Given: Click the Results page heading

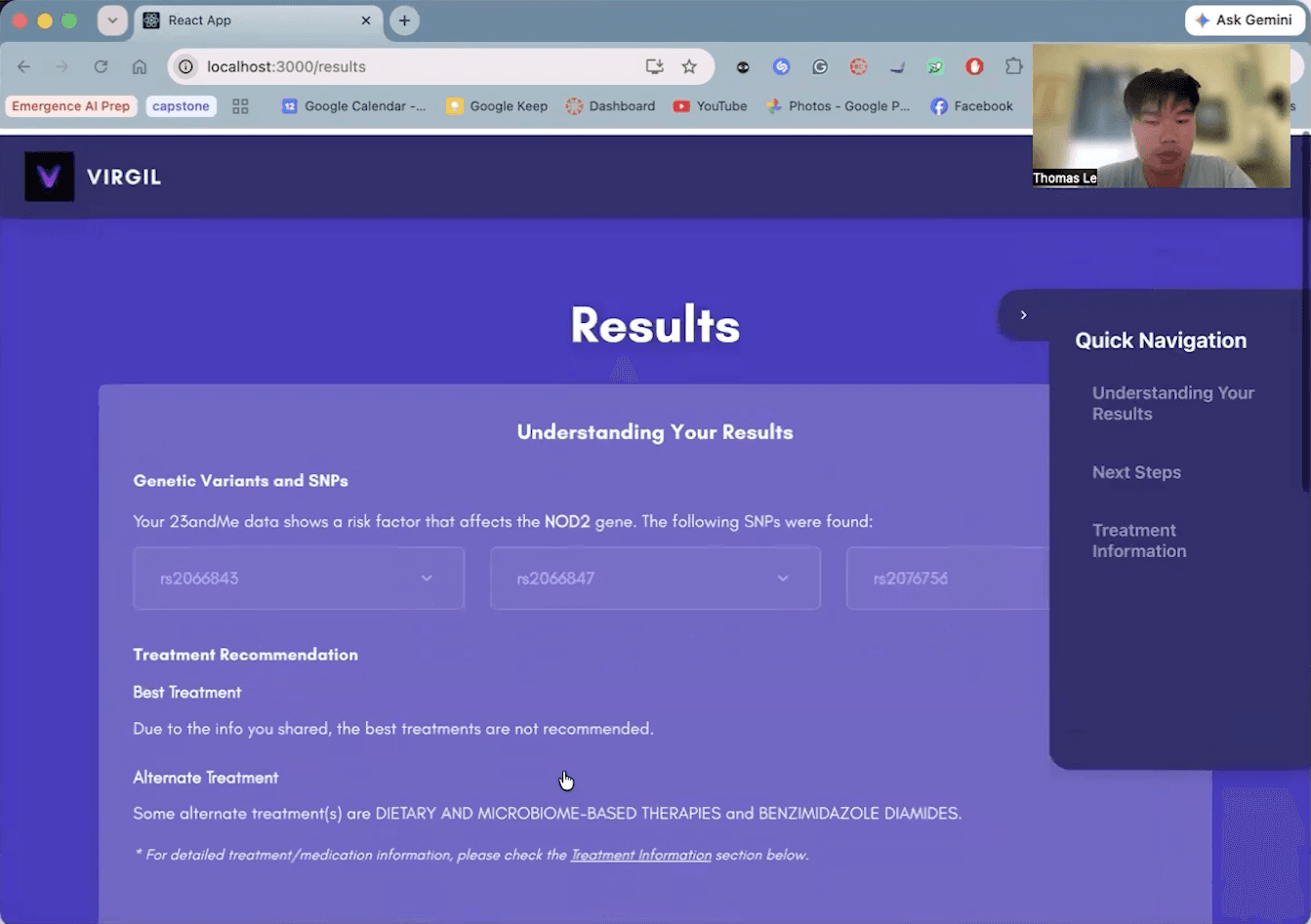Looking at the screenshot, I should tap(655, 325).
